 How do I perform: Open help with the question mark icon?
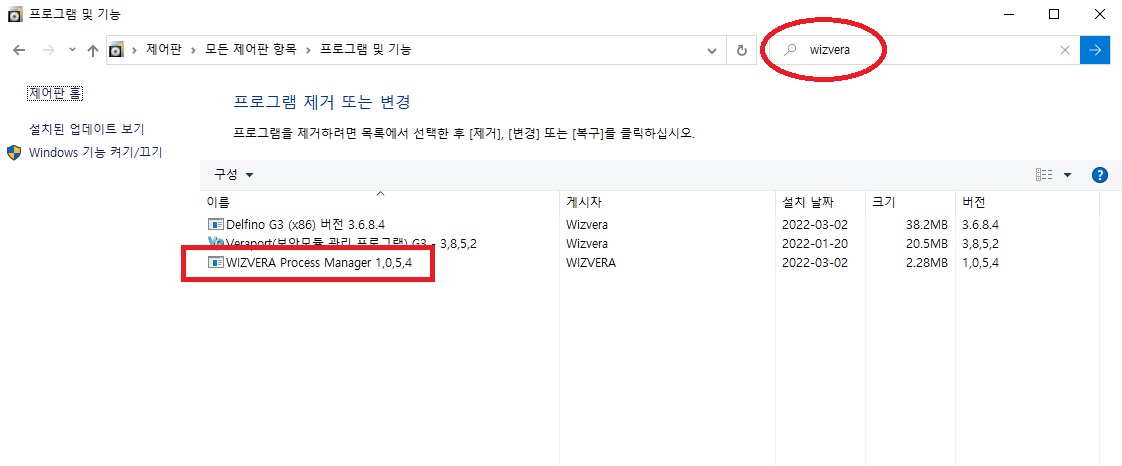[1100, 175]
